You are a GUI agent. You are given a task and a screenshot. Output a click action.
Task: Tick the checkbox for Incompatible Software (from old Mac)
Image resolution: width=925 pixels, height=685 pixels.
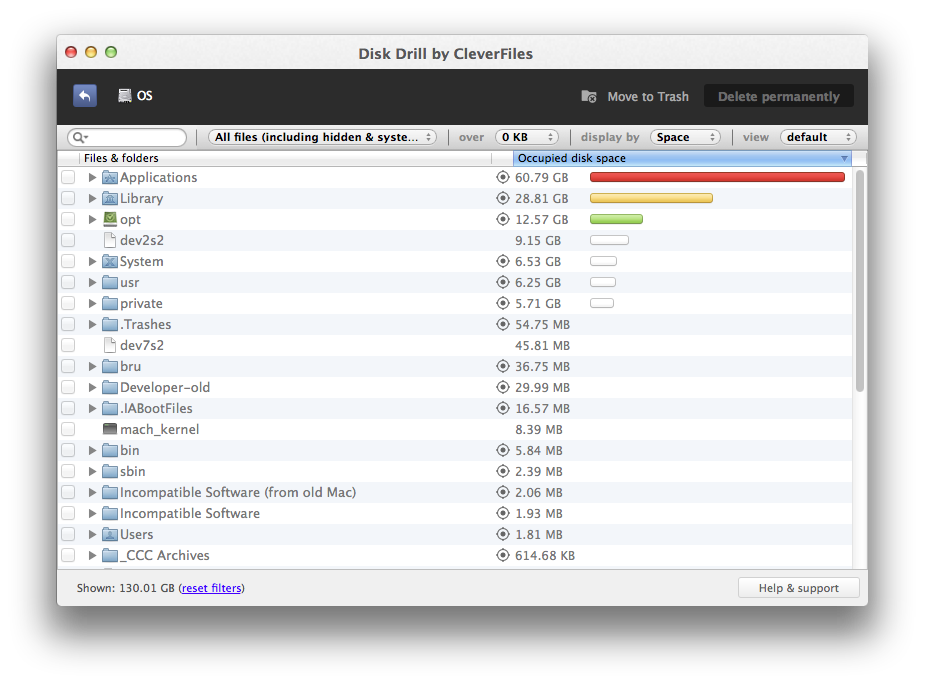[68, 492]
